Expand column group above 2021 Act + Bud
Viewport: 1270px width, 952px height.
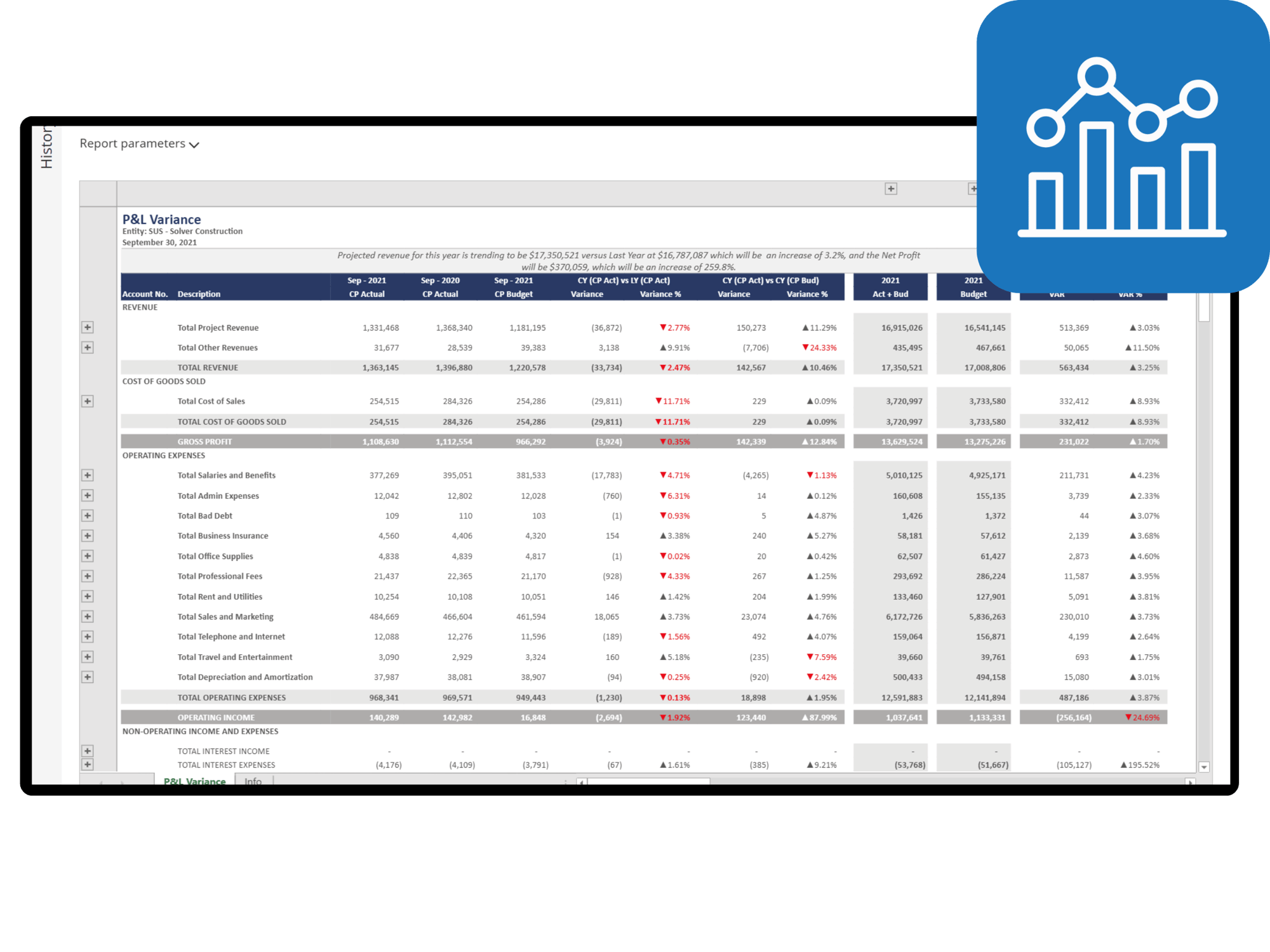[x=891, y=189]
